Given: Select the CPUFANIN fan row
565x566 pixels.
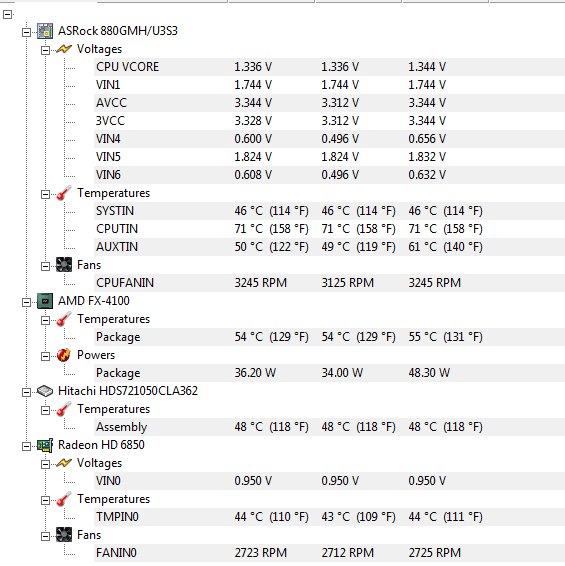Looking at the screenshot, I should point(329,283).
